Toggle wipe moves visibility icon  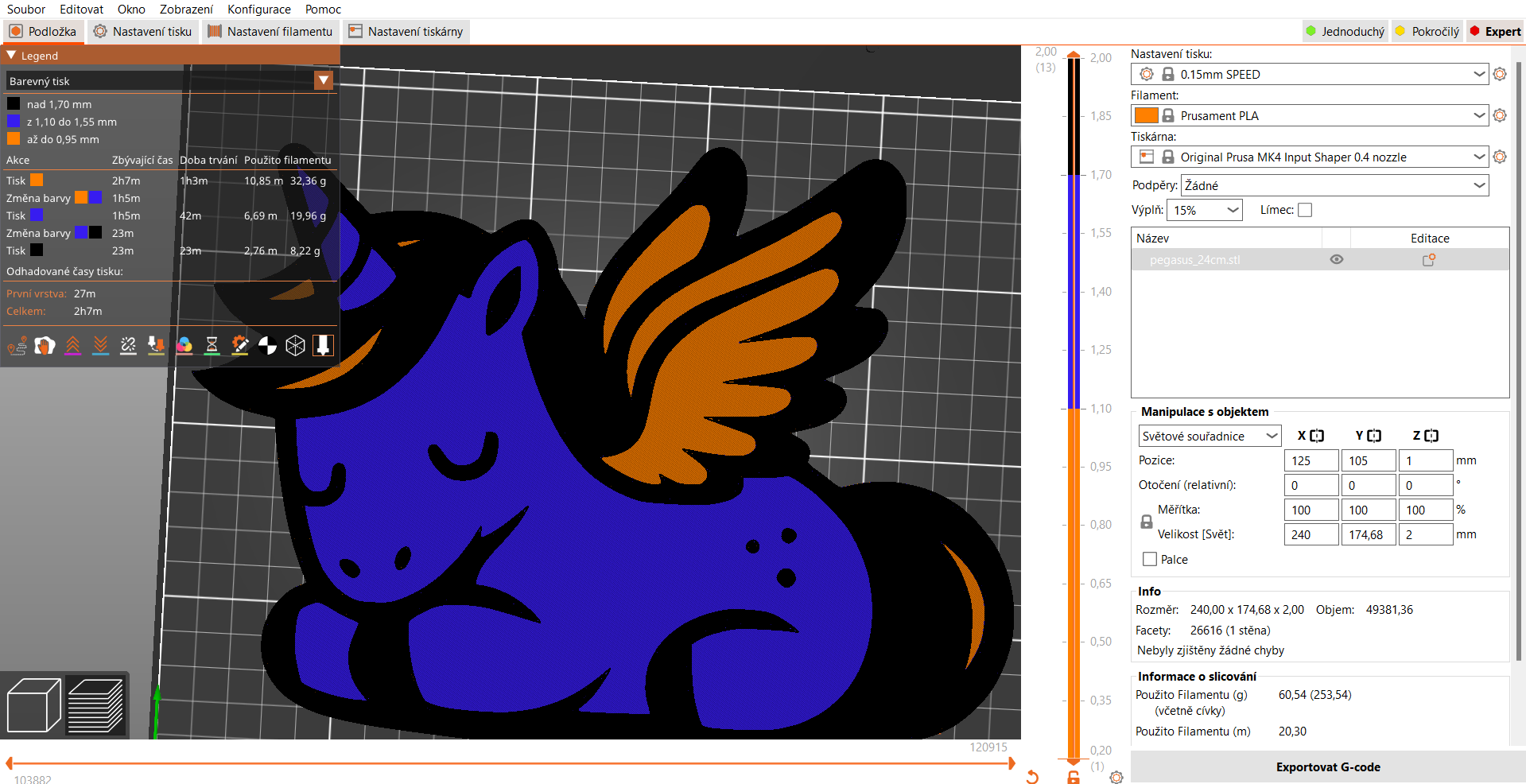point(45,345)
